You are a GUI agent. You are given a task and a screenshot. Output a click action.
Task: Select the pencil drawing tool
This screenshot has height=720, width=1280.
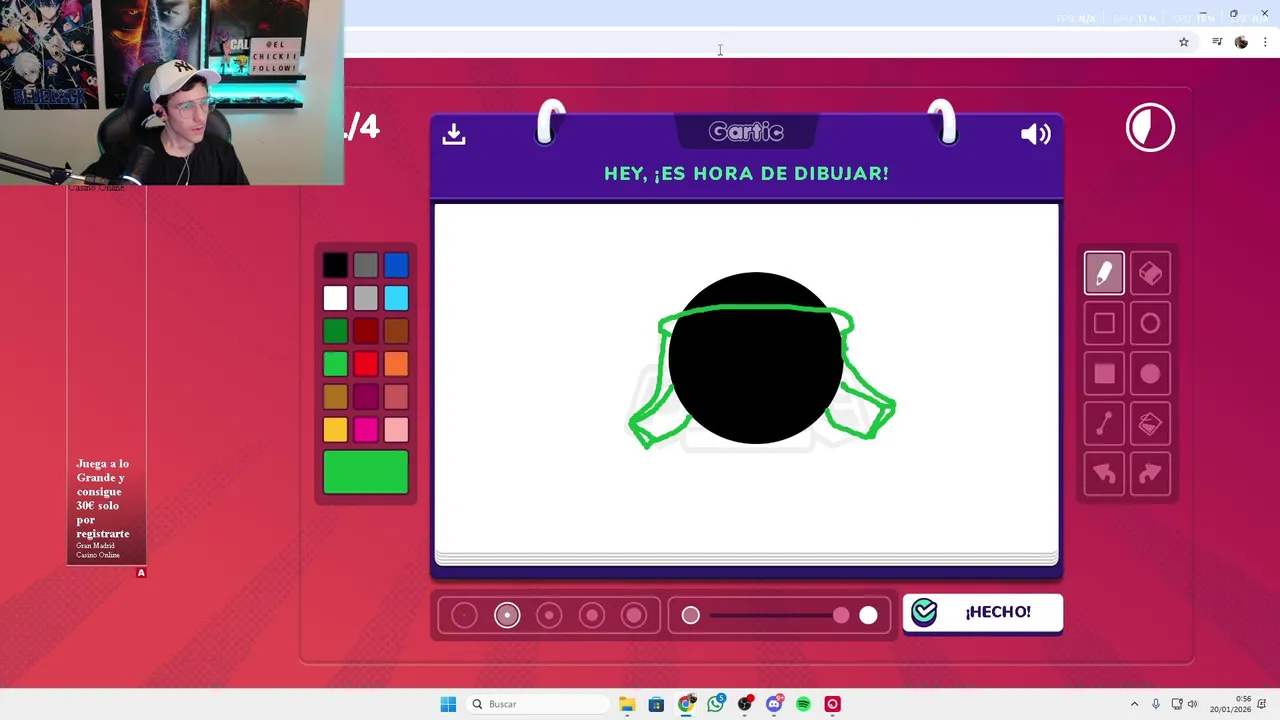(x=1104, y=273)
